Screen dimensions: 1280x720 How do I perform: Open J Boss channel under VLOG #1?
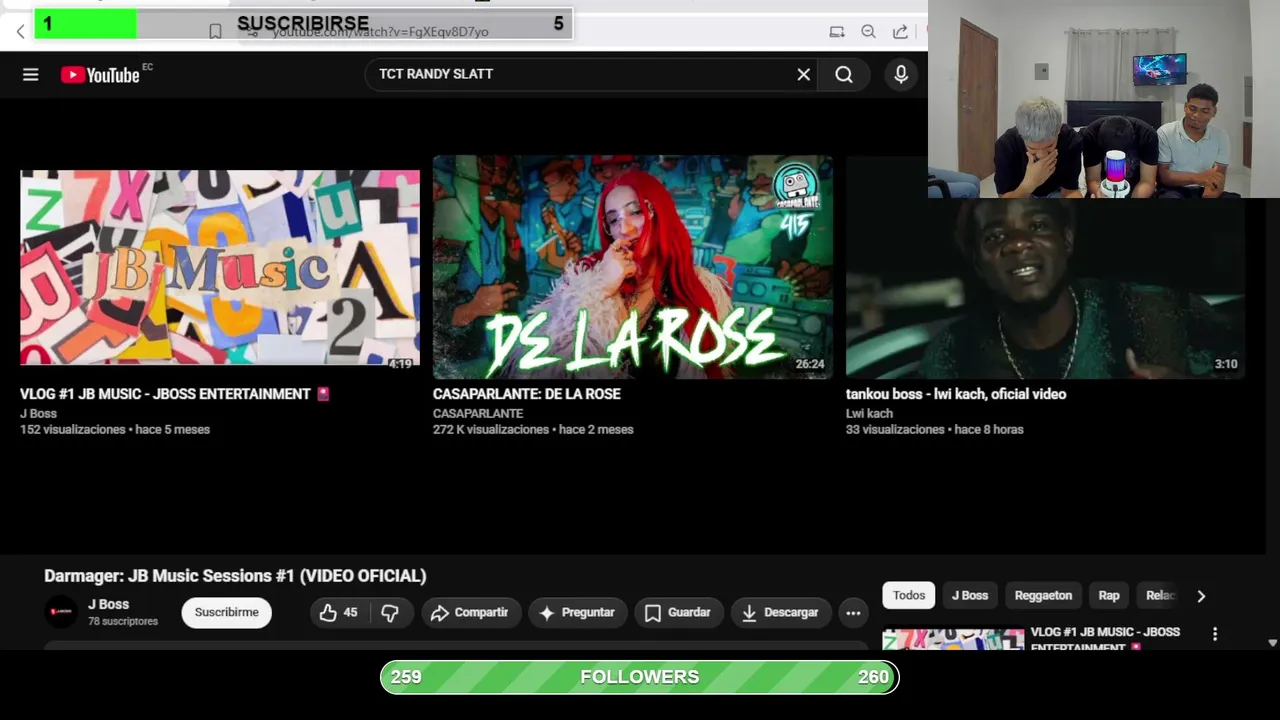[x=38, y=413]
